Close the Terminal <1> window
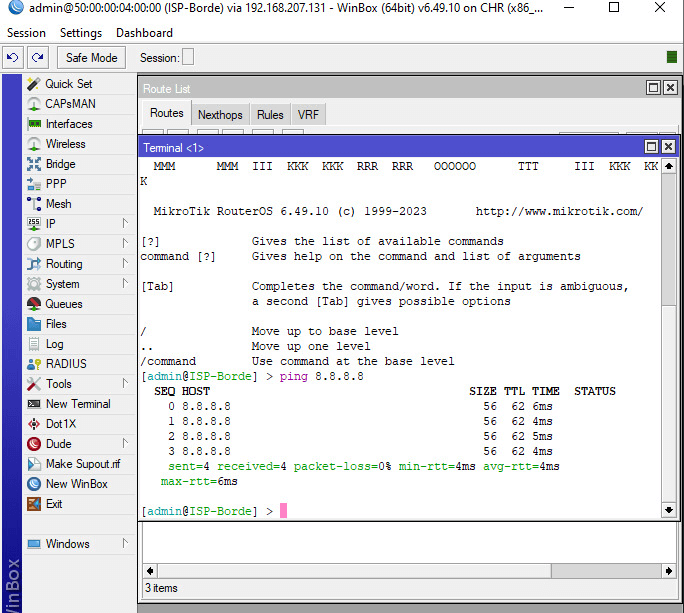Image resolution: width=684 pixels, height=613 pixels. pos(668,147)
